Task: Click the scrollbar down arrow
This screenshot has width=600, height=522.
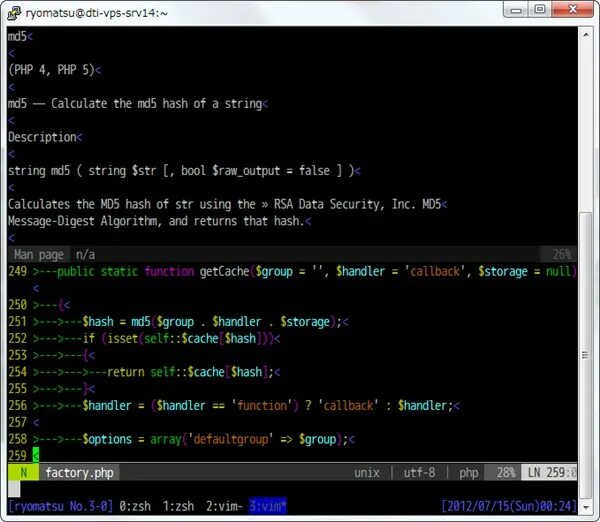Action: (x=586, y=507)
